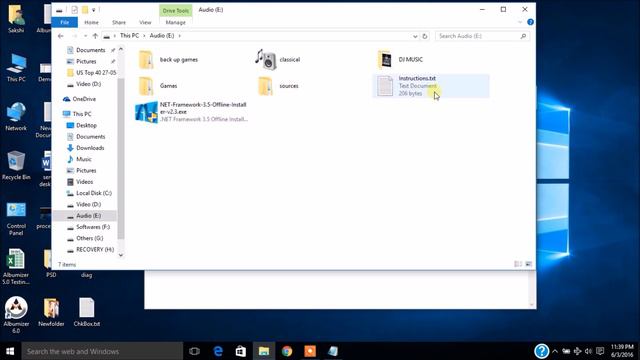
Task: Click the chevron after This PC in path
Action: click(144, 36)
